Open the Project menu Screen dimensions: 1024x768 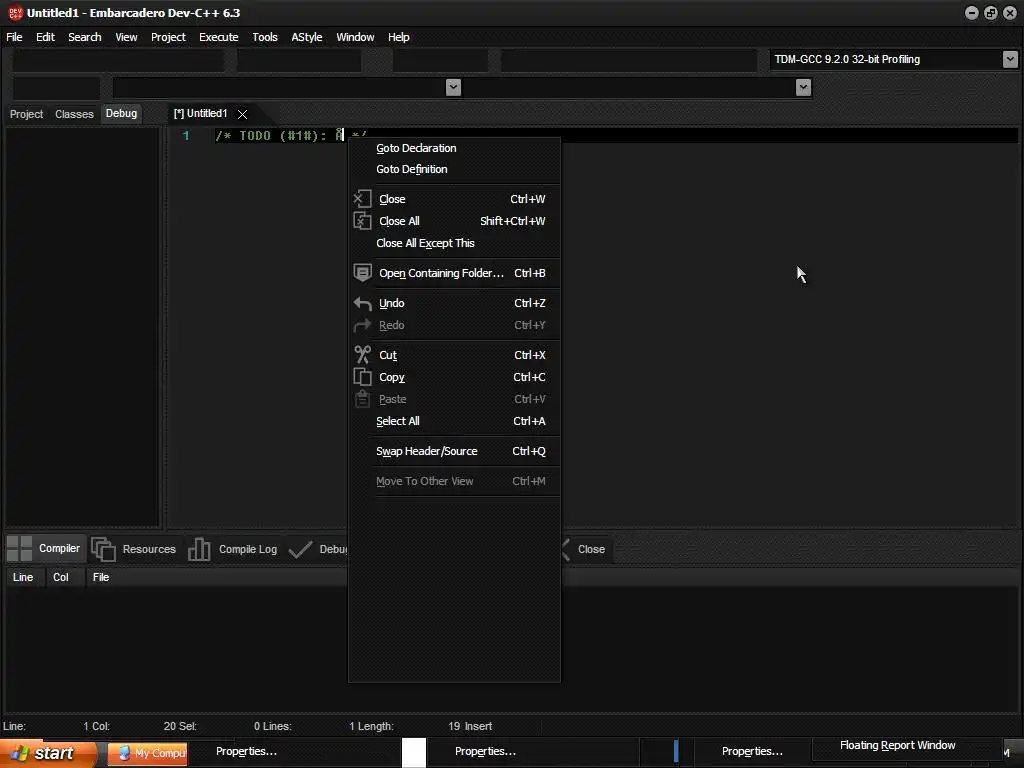(x=168, y=37)
